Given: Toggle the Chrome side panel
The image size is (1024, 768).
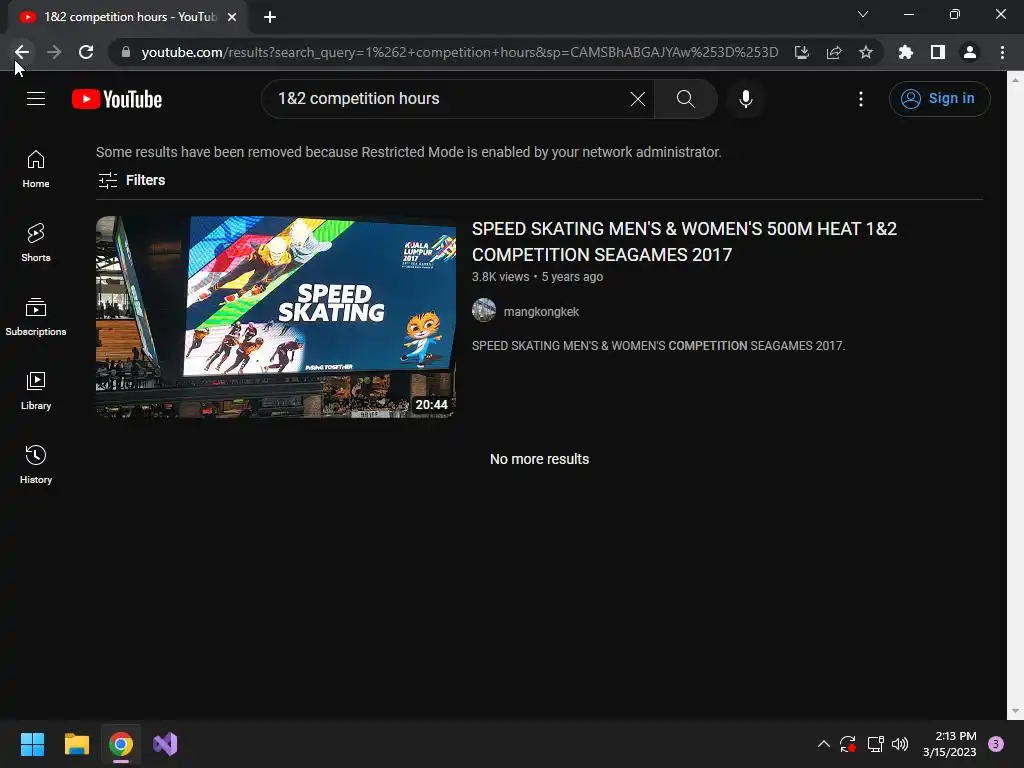Looking at the screenshot, I should (938, 52).
